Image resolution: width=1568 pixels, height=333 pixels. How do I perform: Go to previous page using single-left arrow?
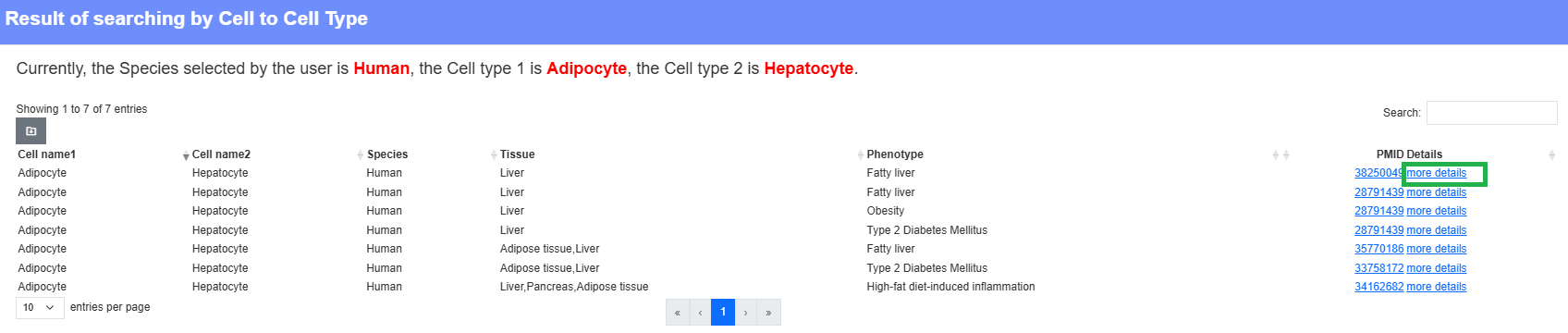click(x=701, y=313)
